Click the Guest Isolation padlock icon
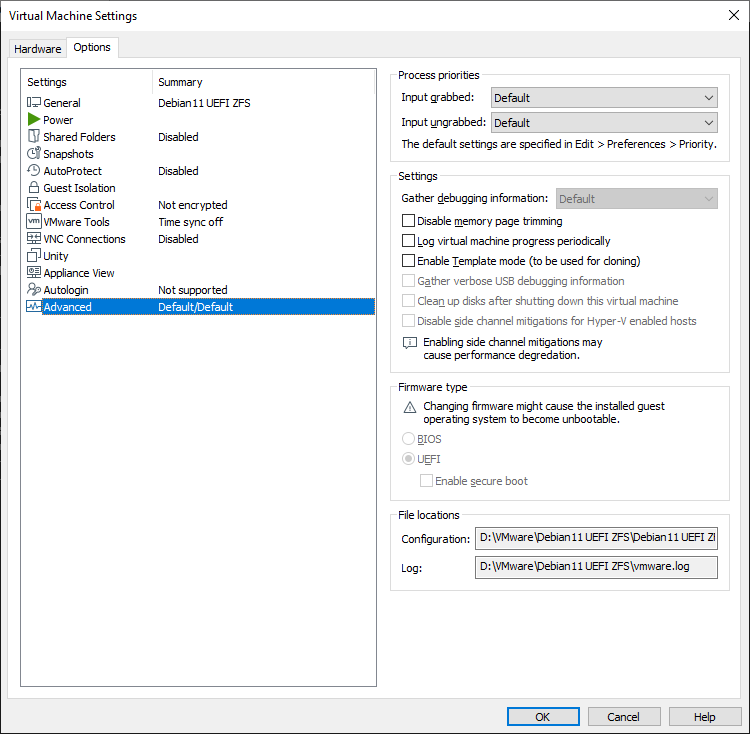This screenshot has height=734, width=750. point(33,187)
